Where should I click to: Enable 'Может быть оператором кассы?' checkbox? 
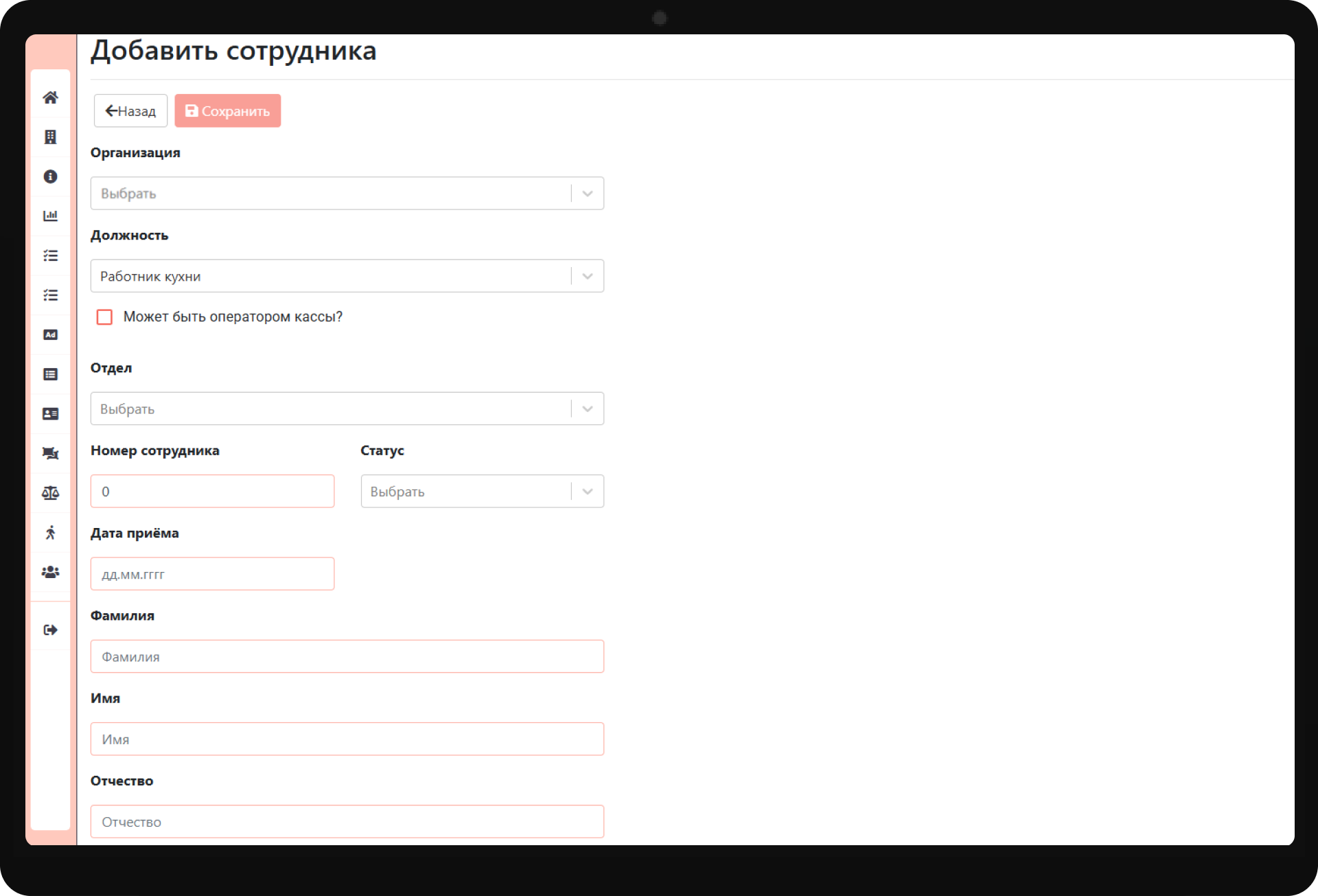click(104, 317)
